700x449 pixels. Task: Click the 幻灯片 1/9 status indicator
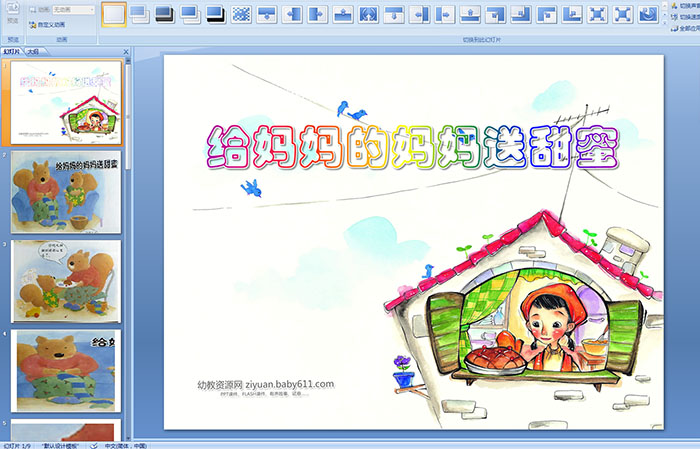[x=17, y=445]
